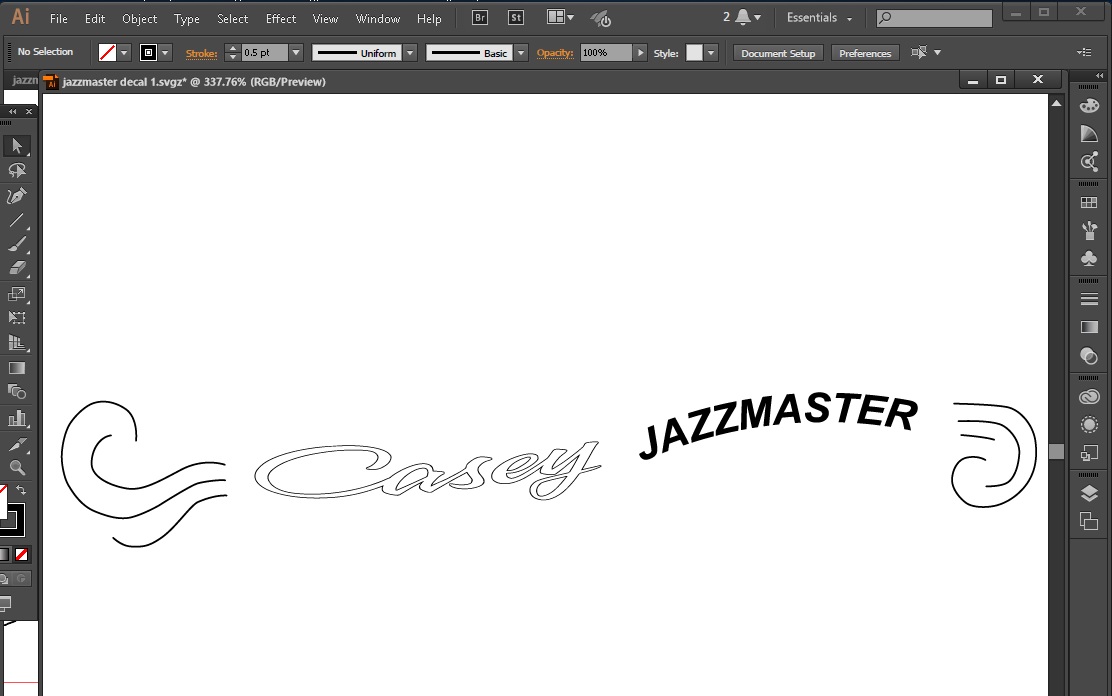The height and width of the screenshot is (696, 1112).
Task: Swap fill and stroke colors arrow
Action: tap(21, 491)
